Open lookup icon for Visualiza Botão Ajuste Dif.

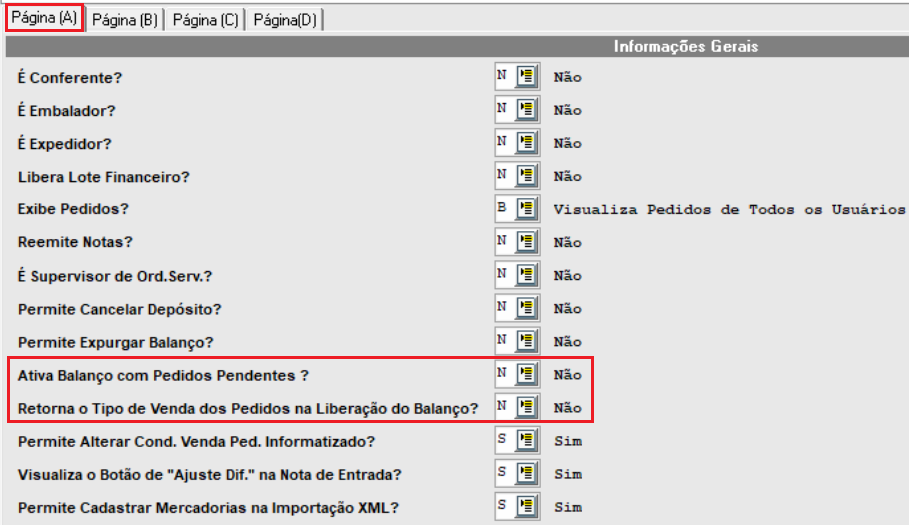528,474
